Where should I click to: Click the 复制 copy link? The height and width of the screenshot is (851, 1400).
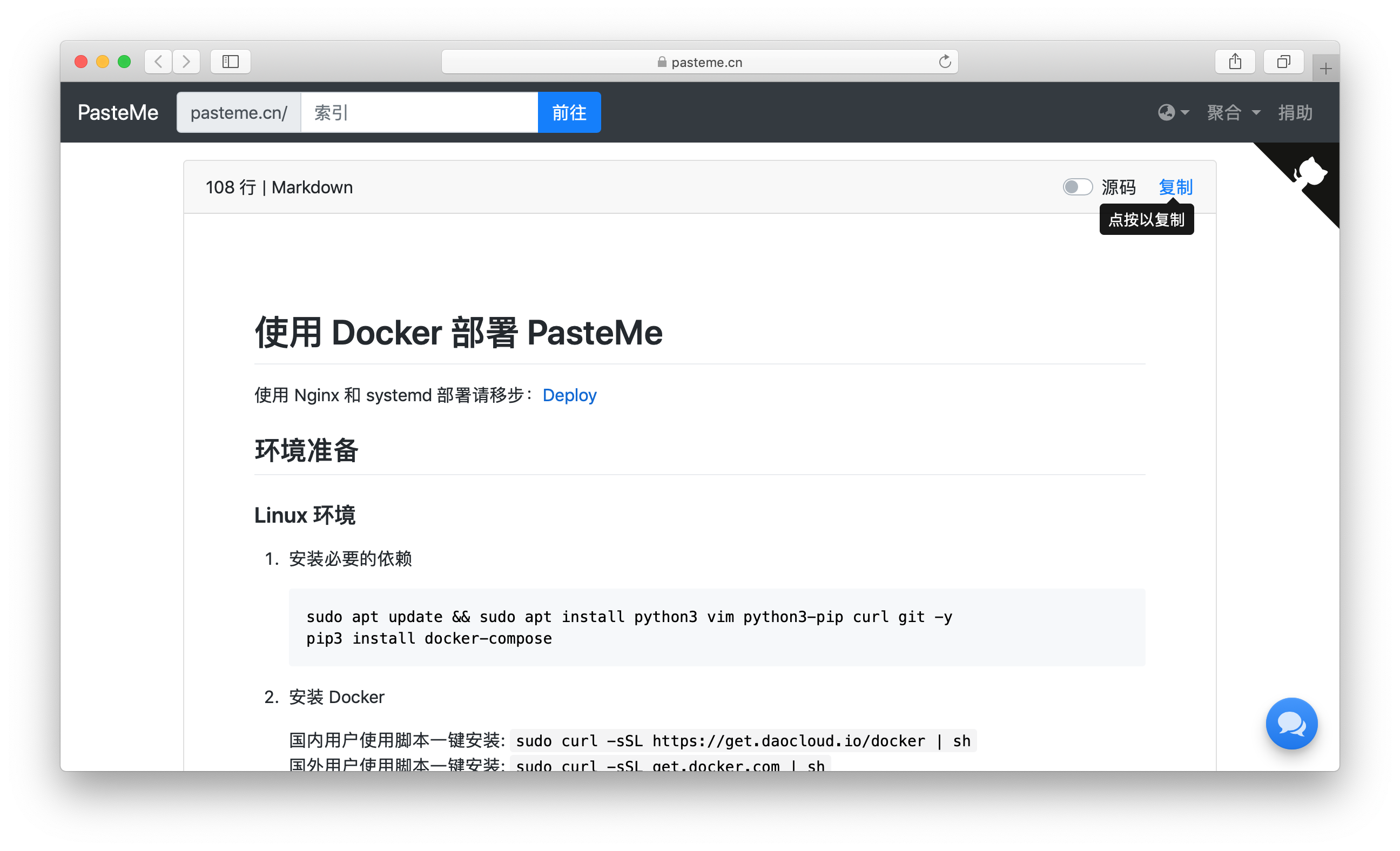pyautogui.click(x=1175, y=187)
